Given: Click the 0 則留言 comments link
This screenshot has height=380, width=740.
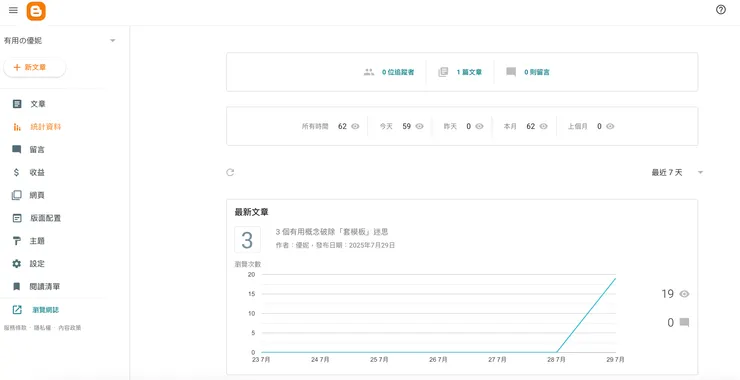Looking at the screenshot, I should [x=537, y=72].
